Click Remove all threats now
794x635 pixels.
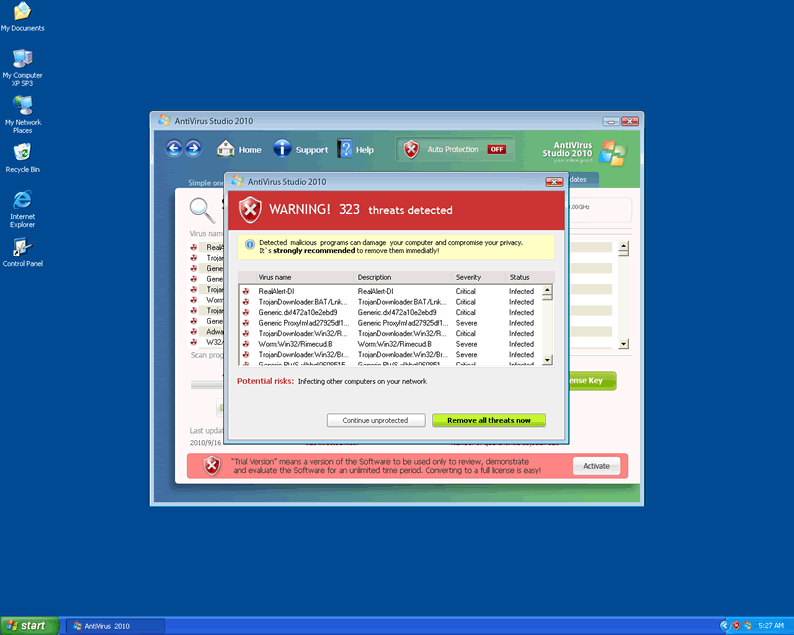tap(489, 420)
